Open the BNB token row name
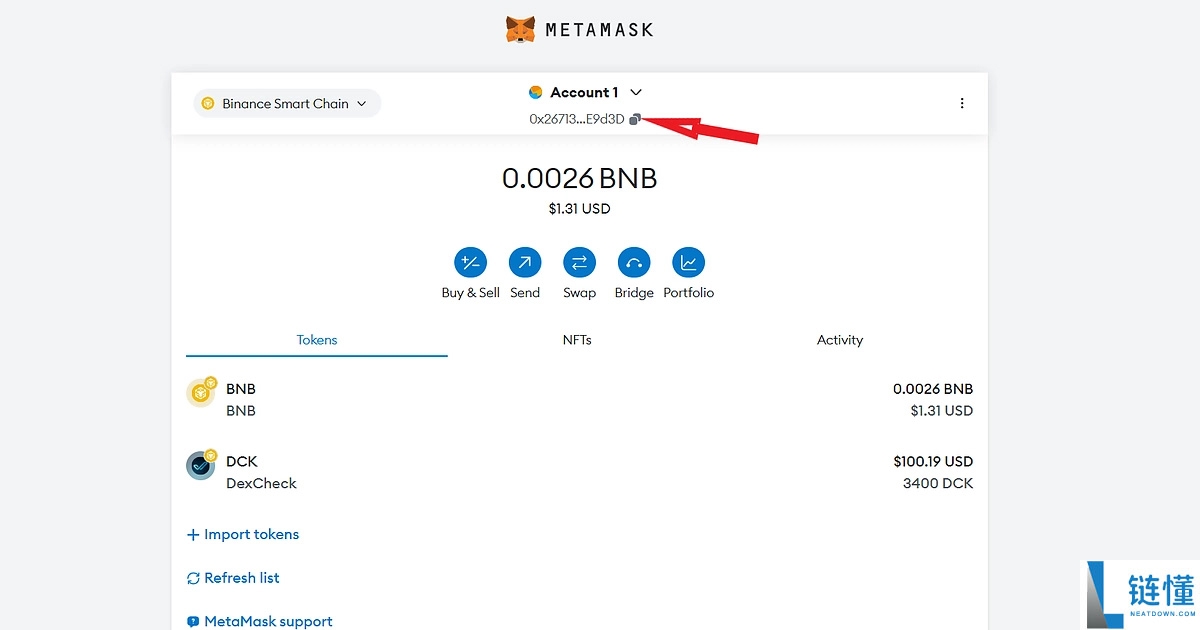This screenshot has height=630, width=1200. pyautogui.click(x=241, y=389)
